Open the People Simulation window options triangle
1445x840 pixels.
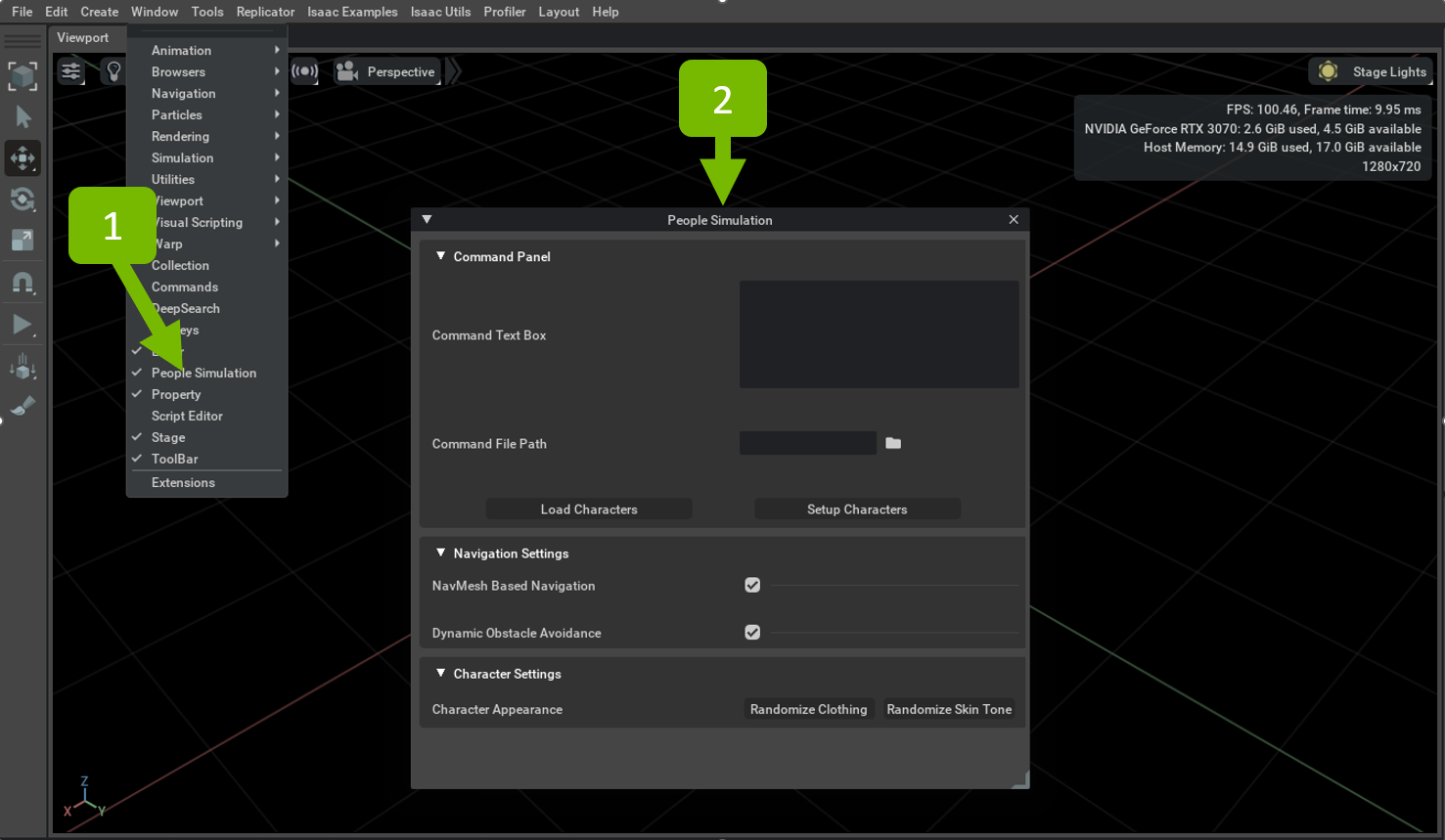(427, 220)
